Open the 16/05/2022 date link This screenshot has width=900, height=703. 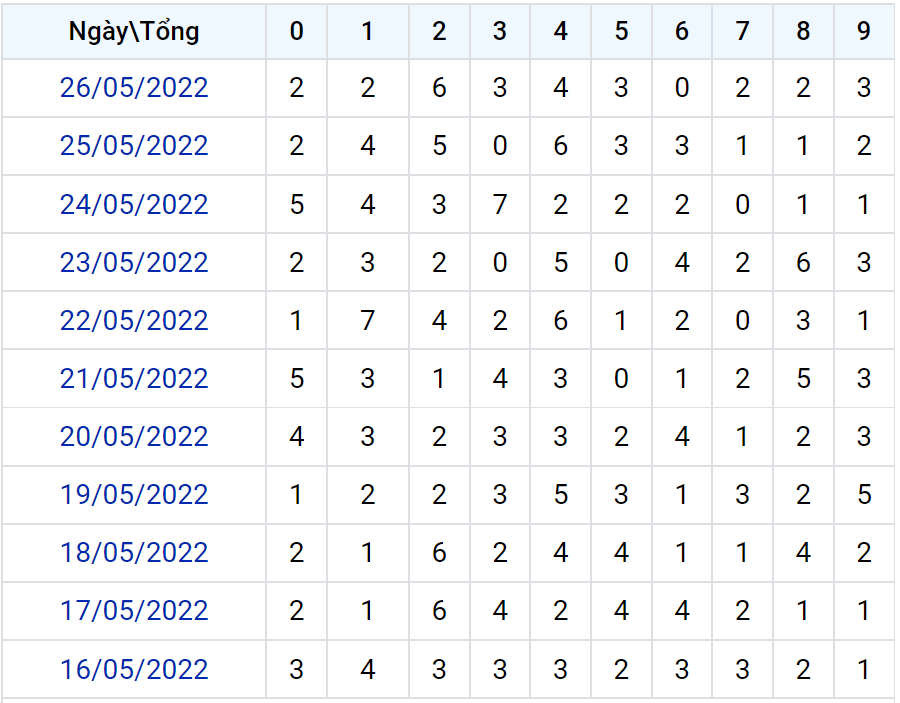pos(134,670)
